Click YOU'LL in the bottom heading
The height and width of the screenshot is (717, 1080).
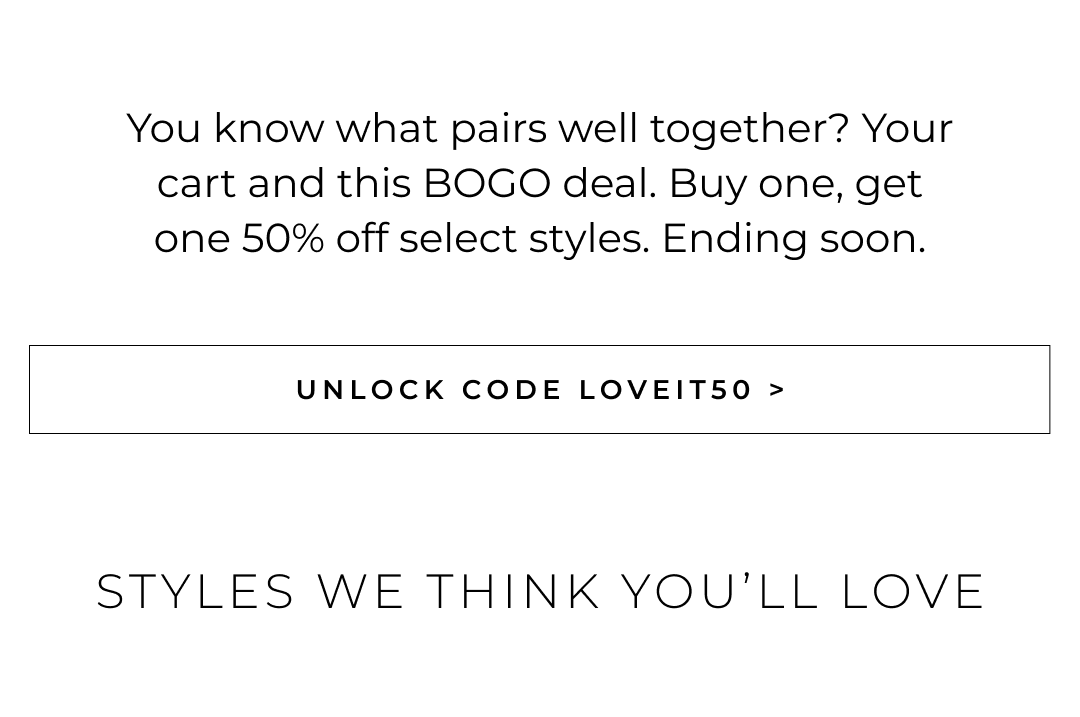coord(720,591)
